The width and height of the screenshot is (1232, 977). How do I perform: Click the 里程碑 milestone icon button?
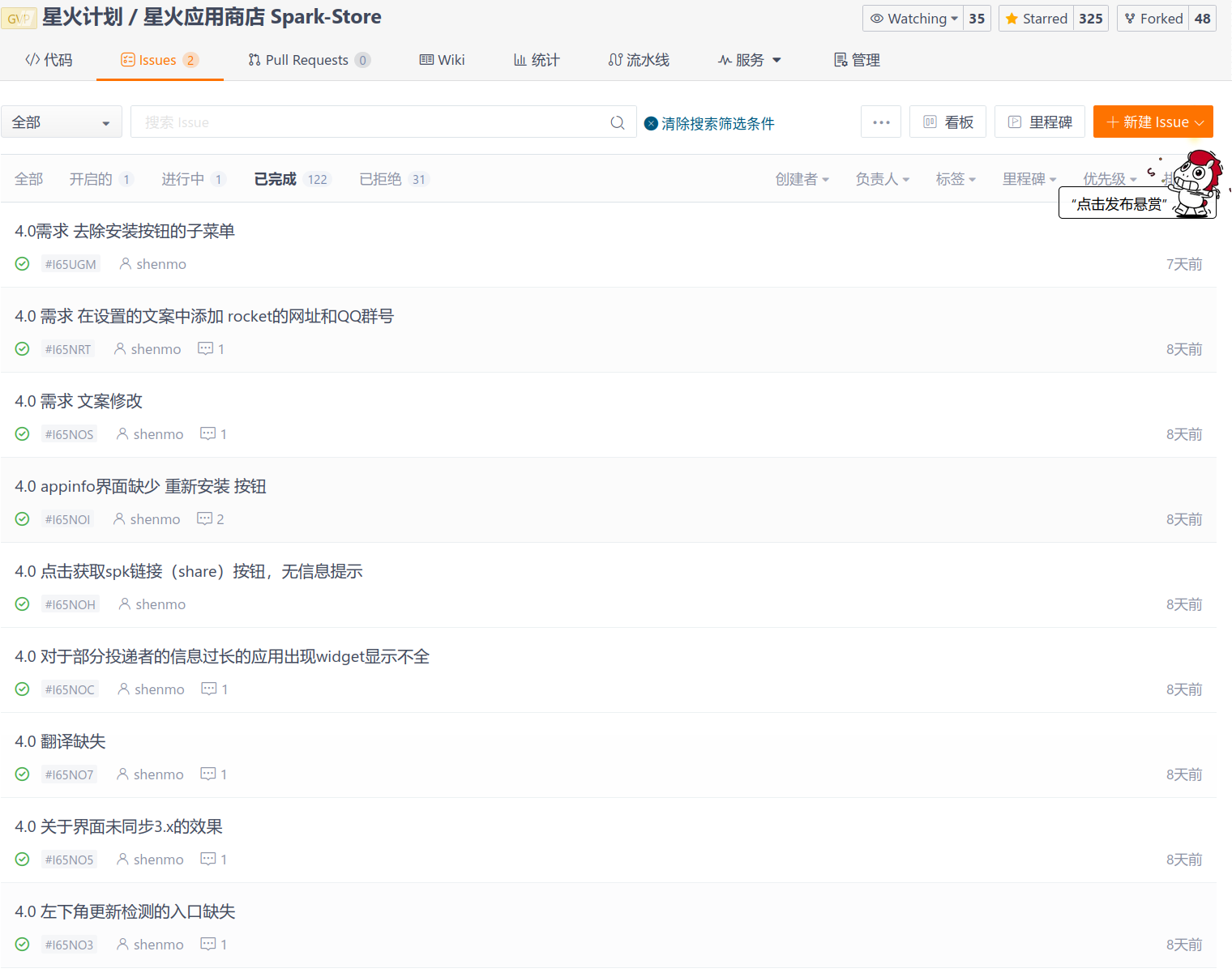pos(1016,122)
